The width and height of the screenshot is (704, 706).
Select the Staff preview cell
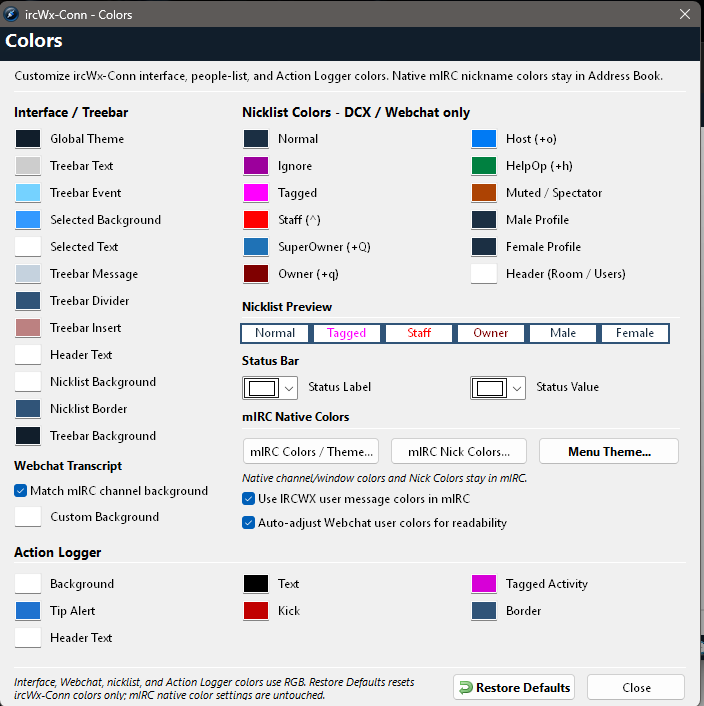point(419,333)
